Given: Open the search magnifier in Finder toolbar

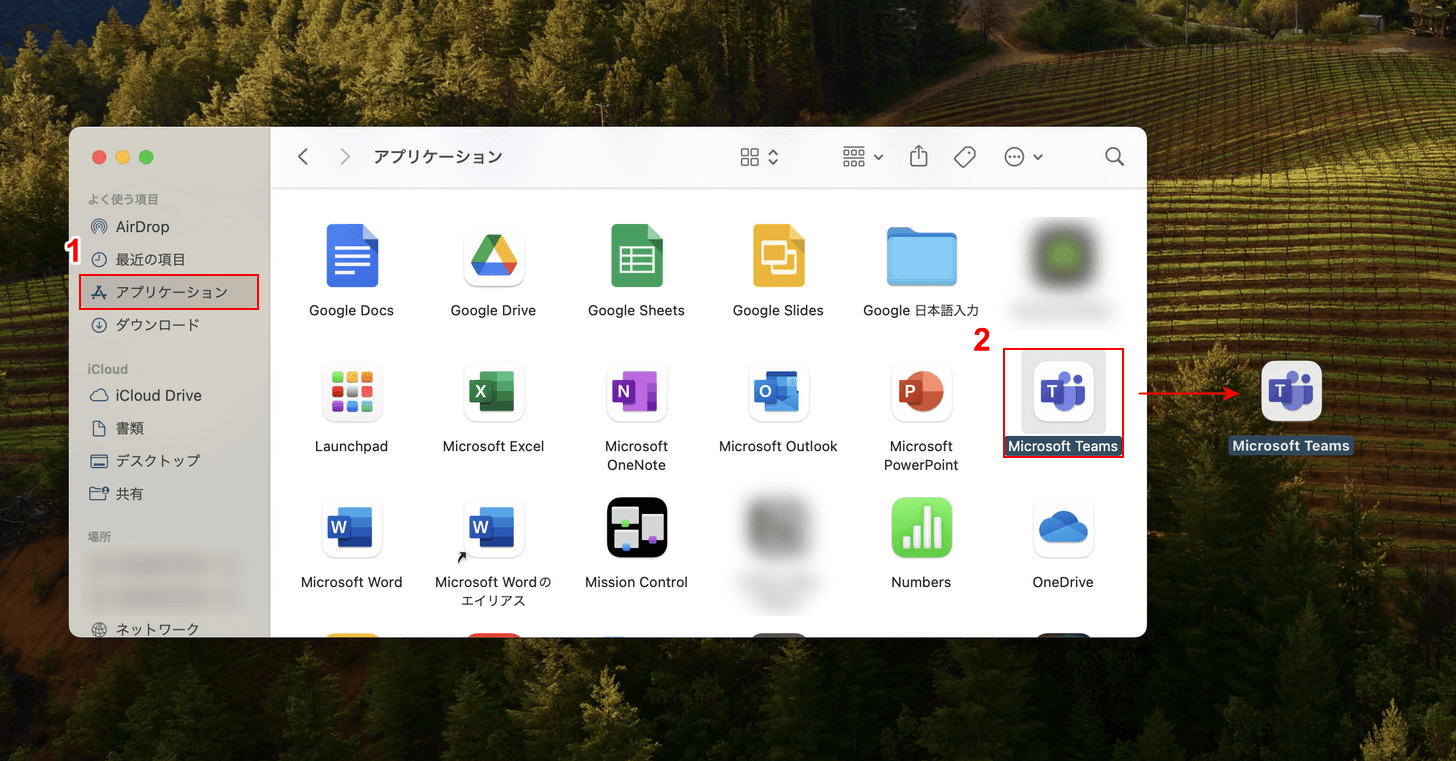Looking at the screenshot, I should pyautogui.click(x=1114, y=157).
